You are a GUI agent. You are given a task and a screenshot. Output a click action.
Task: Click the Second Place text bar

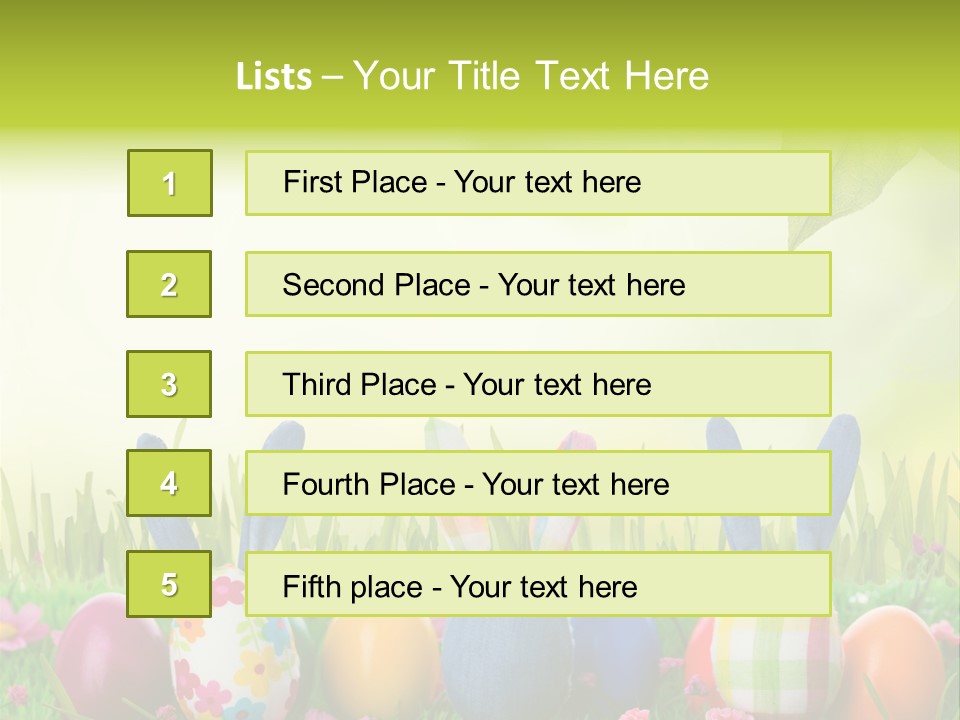538,284
